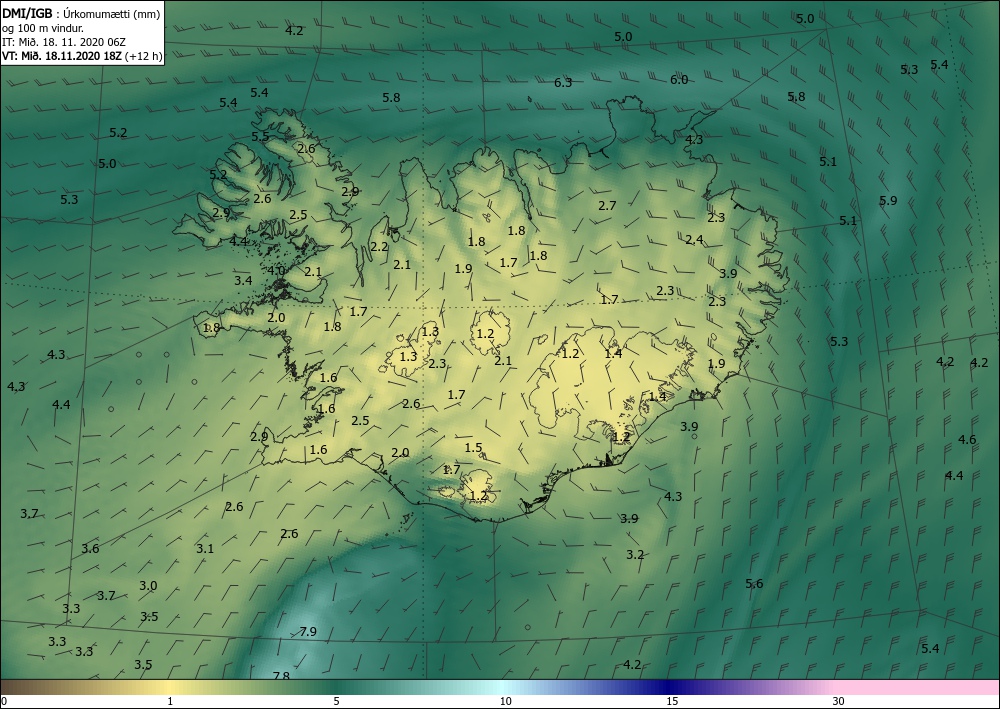Click the 'DMI/IGB : Úrkomumætti (mm)' title line

click(80, 13)
